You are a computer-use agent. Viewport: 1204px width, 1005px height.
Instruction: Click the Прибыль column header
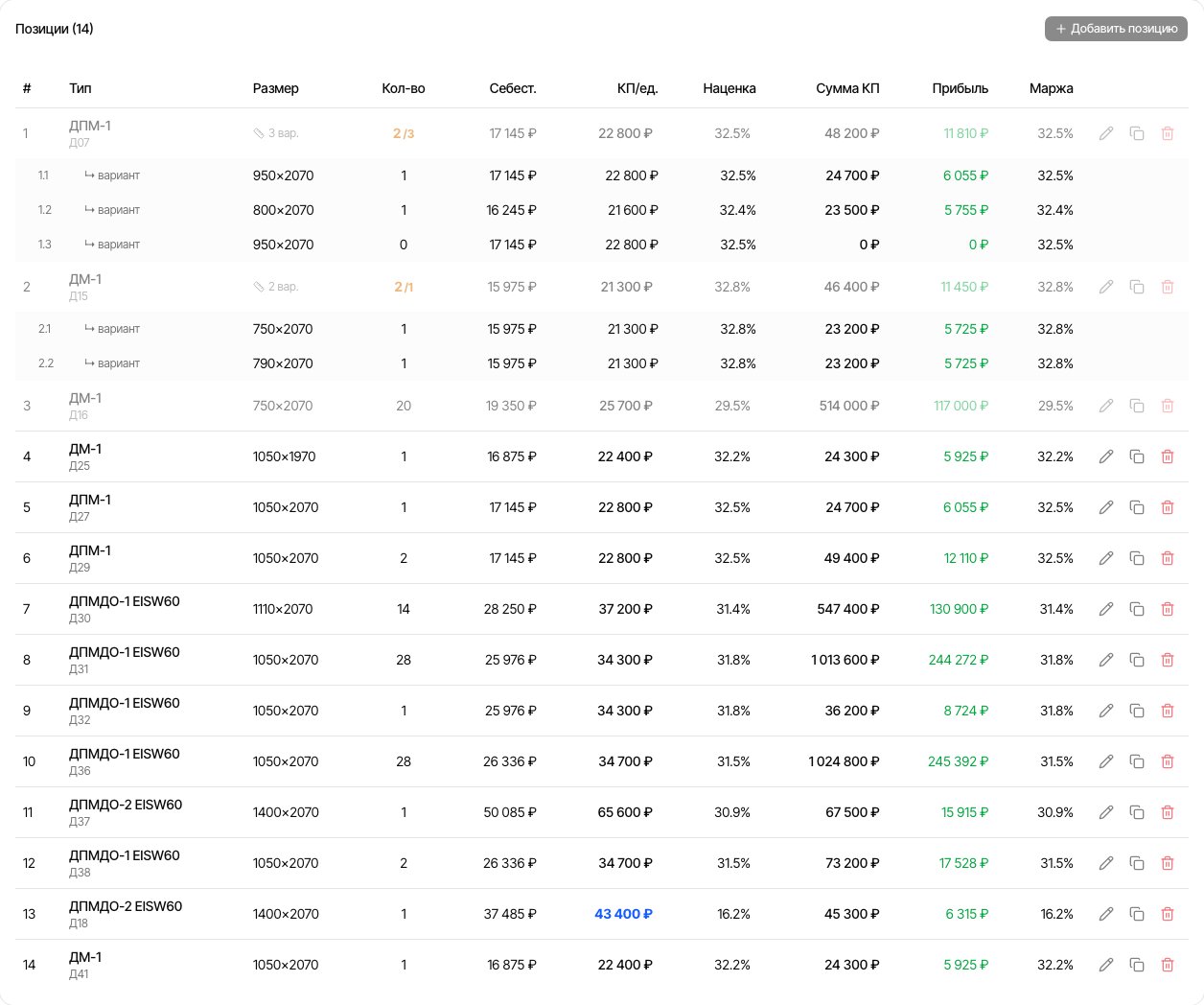point(961,88)
